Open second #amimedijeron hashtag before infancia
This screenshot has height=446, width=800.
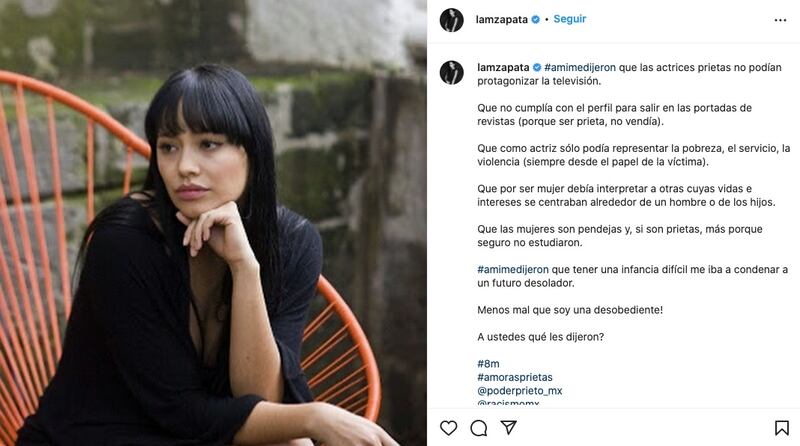pyautogui.click(x=513, y=269)
